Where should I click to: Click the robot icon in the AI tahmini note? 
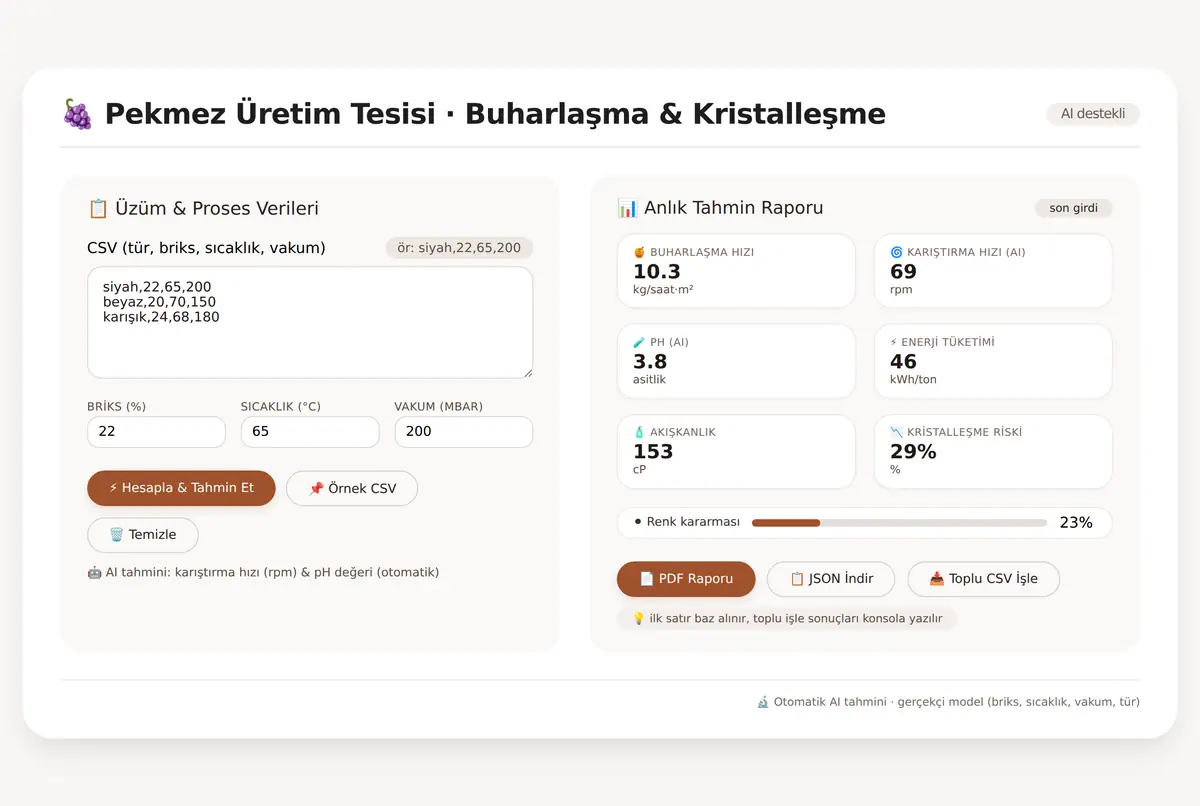click(95, 573)
